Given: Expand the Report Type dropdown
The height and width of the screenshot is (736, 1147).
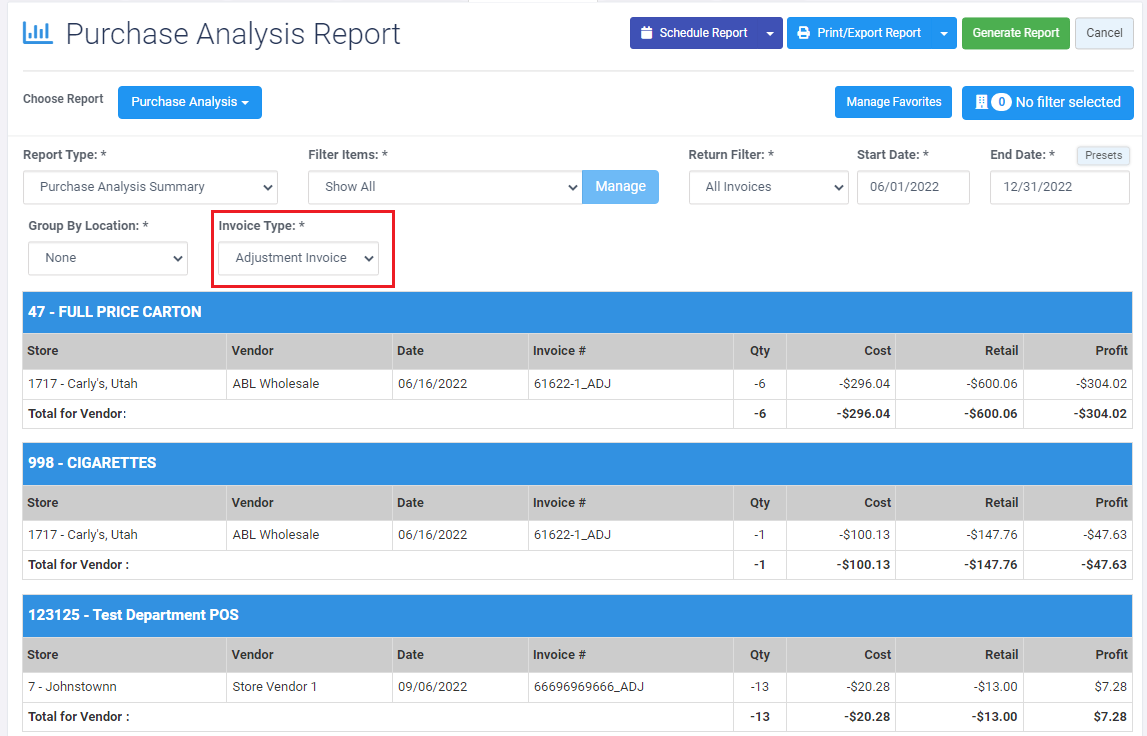Looking at the screenshot, I should (150, 187).
